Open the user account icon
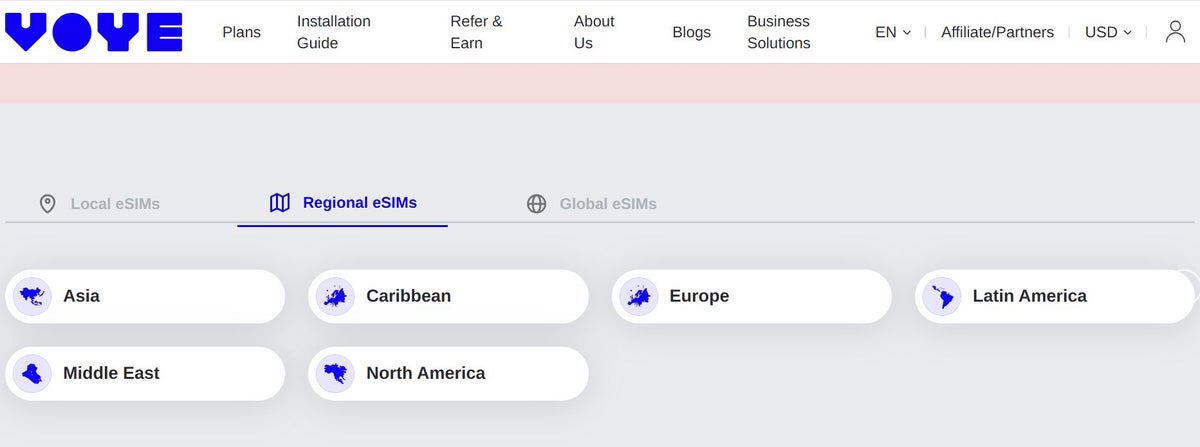The image size is (1200, 447). (x=1175, y=32)
